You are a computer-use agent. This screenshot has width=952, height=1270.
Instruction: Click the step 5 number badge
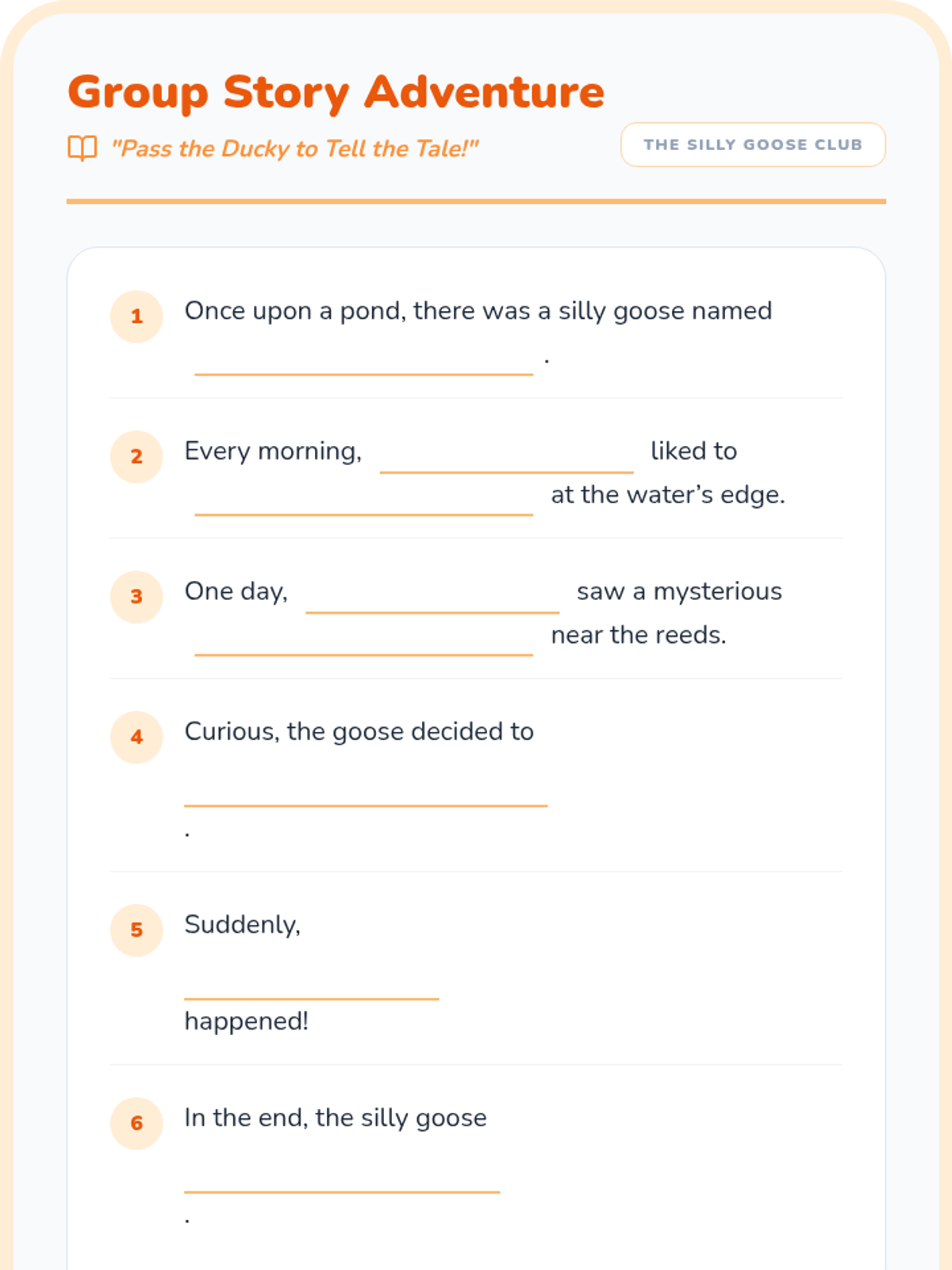(136, 930)
